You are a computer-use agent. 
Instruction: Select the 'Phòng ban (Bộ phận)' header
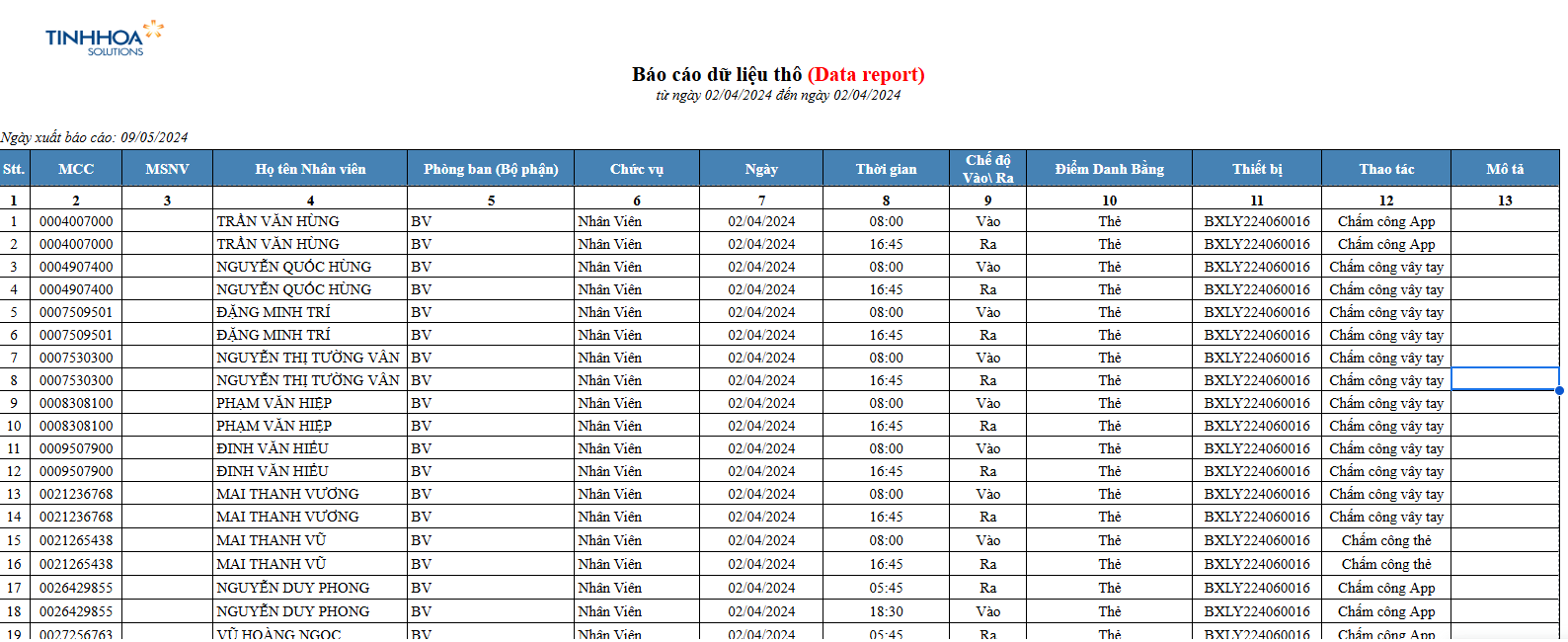click(x=491, y=169)
